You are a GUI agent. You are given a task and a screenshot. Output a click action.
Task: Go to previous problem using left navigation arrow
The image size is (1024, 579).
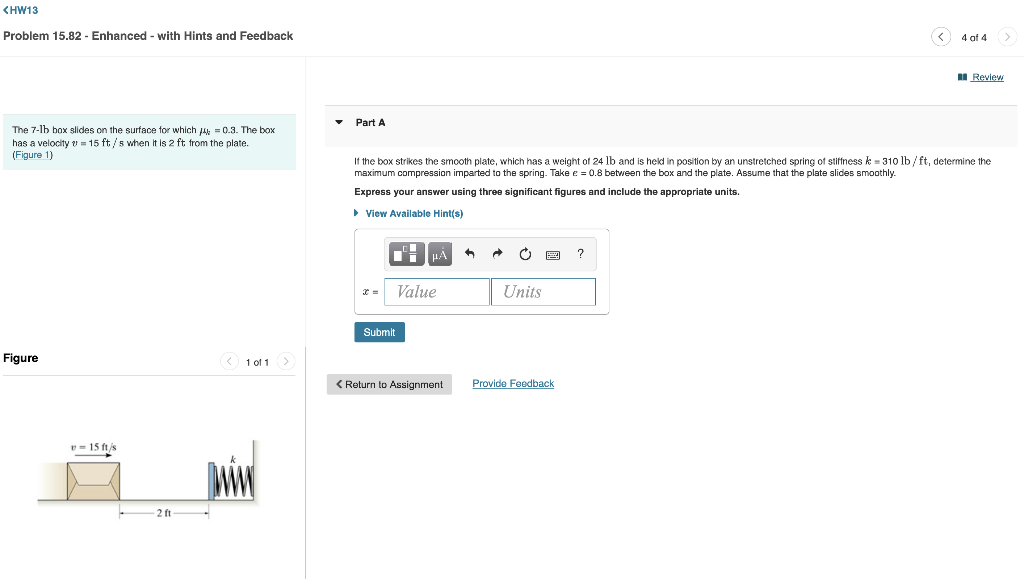pos(940,36)
